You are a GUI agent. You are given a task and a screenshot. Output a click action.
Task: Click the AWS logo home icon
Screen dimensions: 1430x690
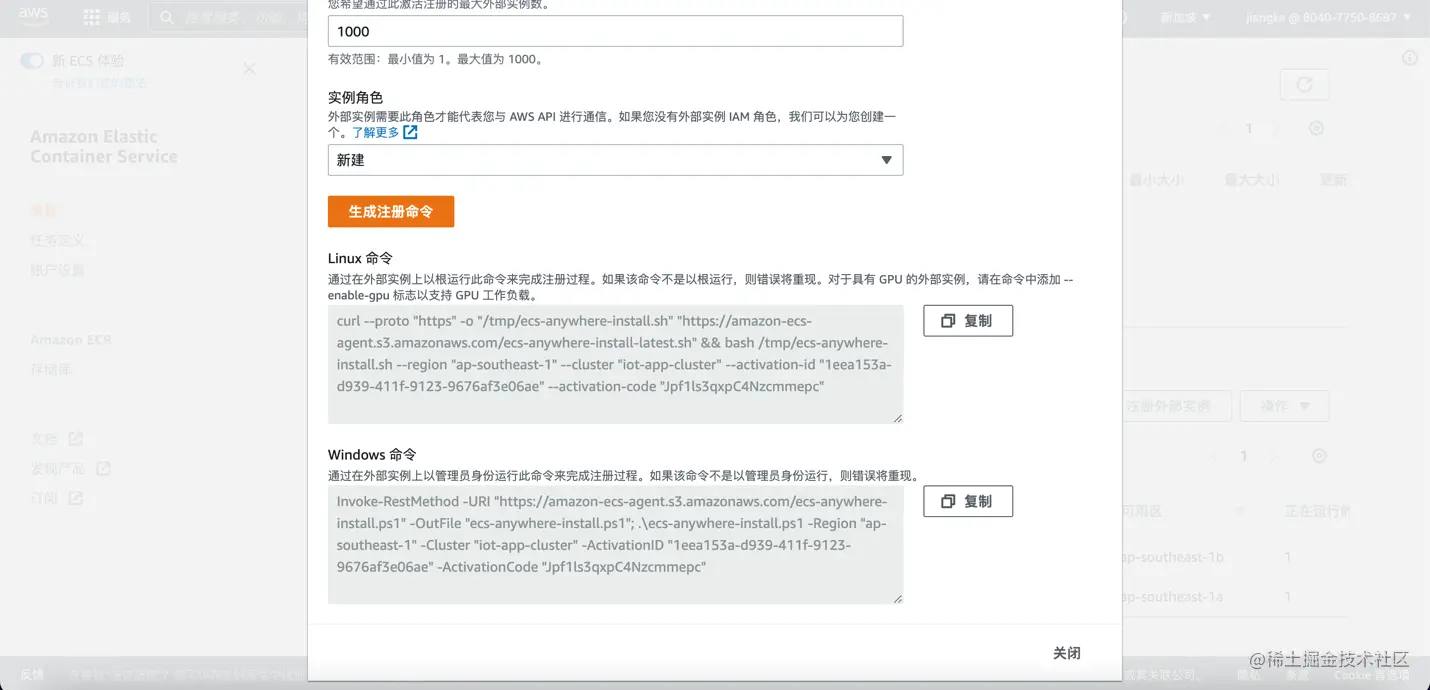tap(33, 16)
